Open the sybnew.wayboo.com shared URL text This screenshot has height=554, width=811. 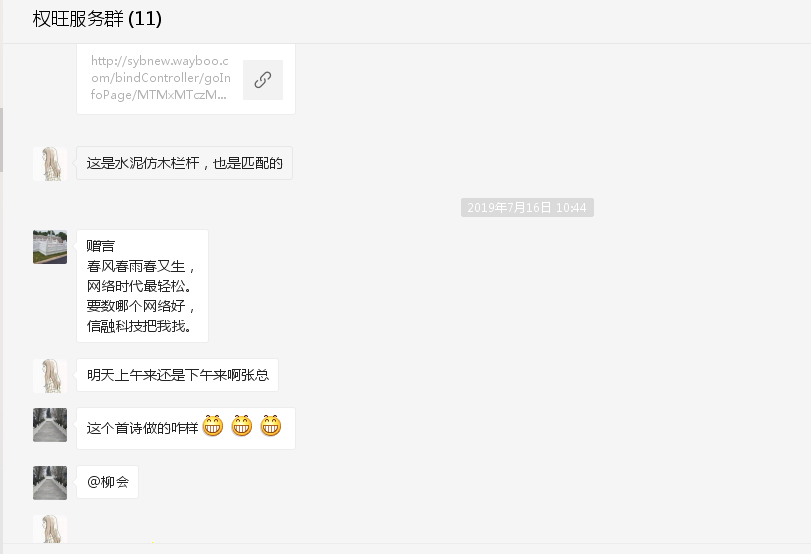coord(160,78)
